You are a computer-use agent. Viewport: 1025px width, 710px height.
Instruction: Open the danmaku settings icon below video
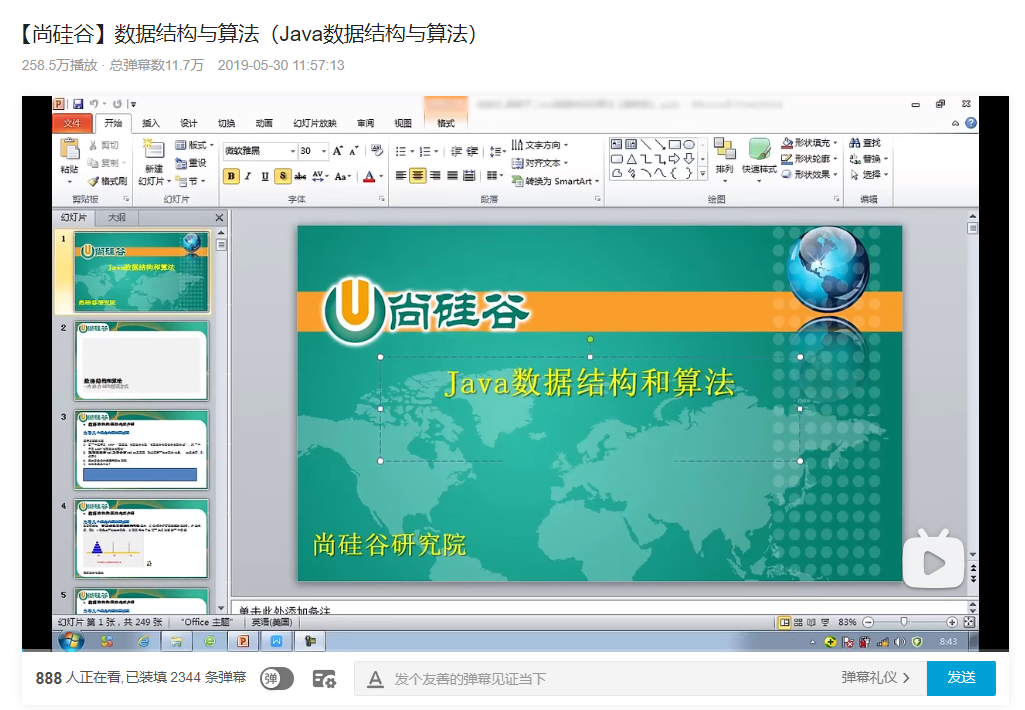pos(324,679)
